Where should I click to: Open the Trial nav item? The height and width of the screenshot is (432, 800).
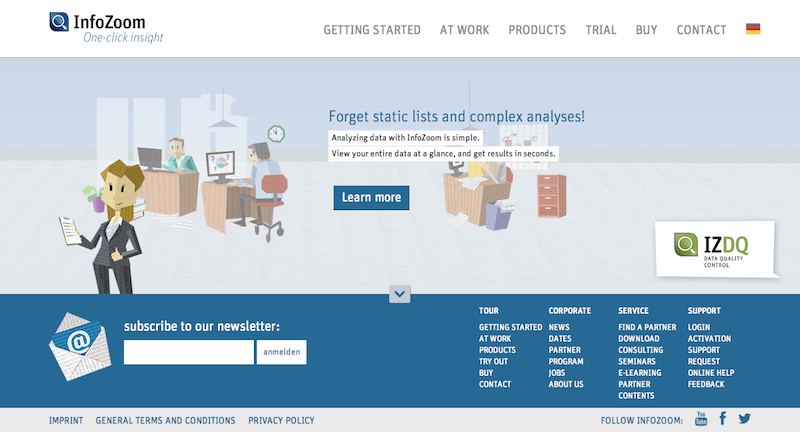coord(601,30)
